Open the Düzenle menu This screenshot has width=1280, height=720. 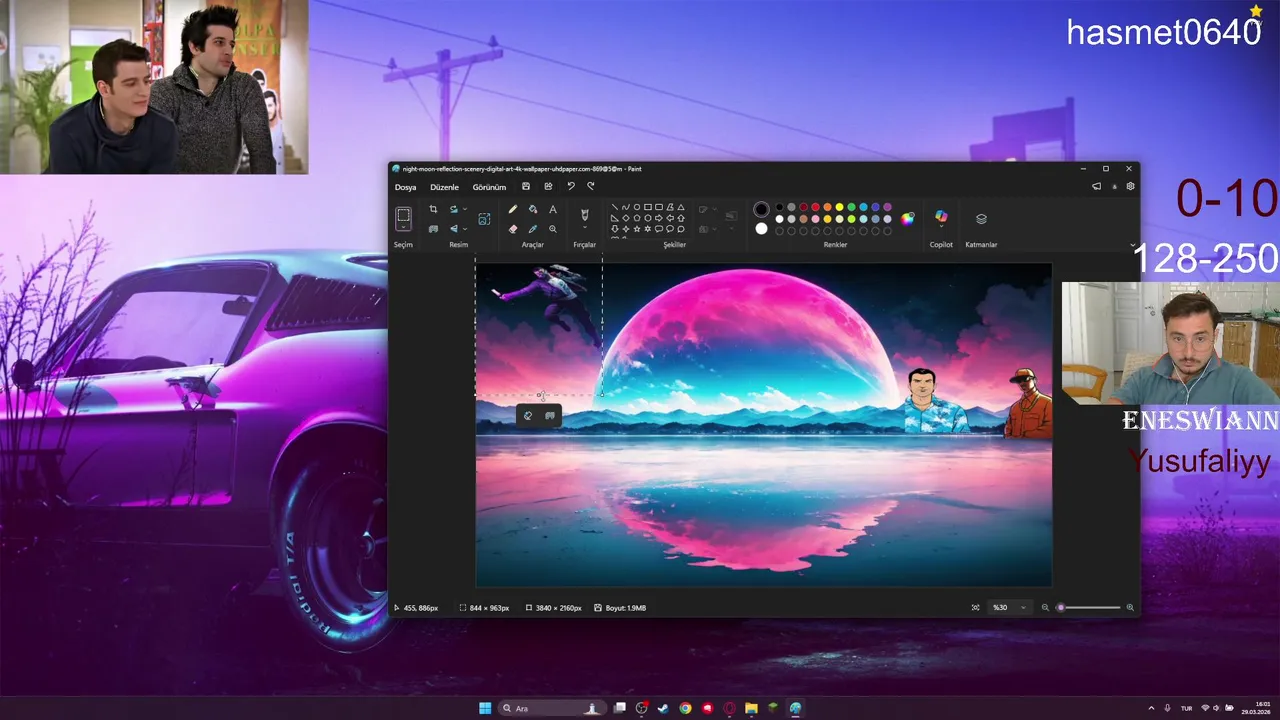pyautogui.click(x=444, y=187)
